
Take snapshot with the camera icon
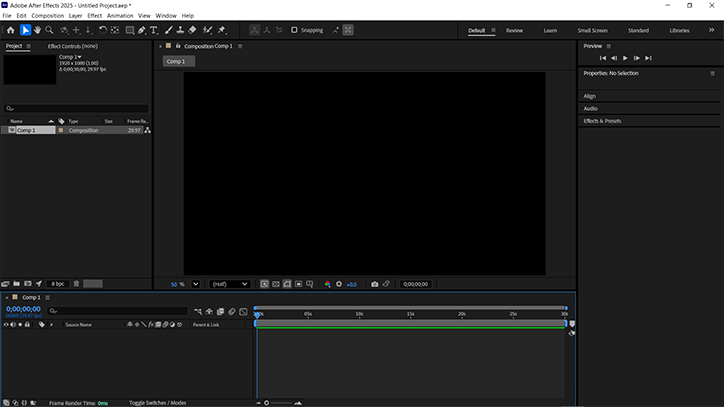point(375,284)
